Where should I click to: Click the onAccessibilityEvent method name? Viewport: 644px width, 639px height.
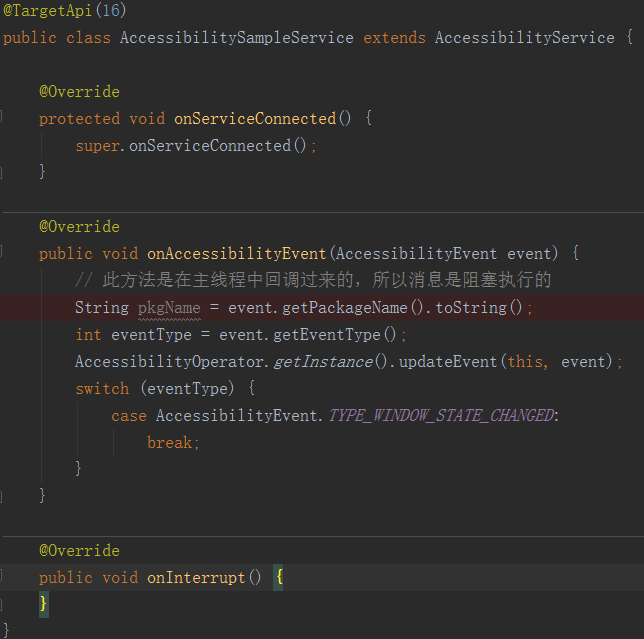click(x=237, y=254)
